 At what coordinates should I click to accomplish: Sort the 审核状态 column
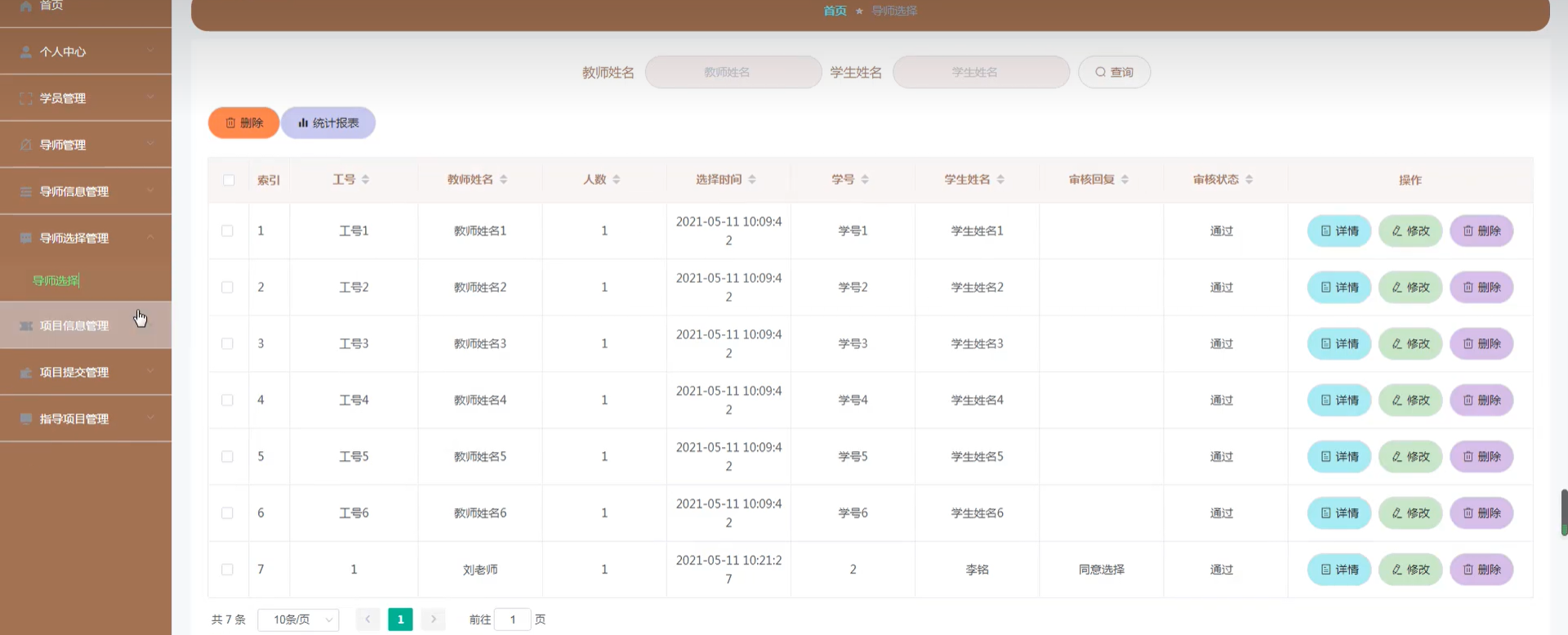1249,179
